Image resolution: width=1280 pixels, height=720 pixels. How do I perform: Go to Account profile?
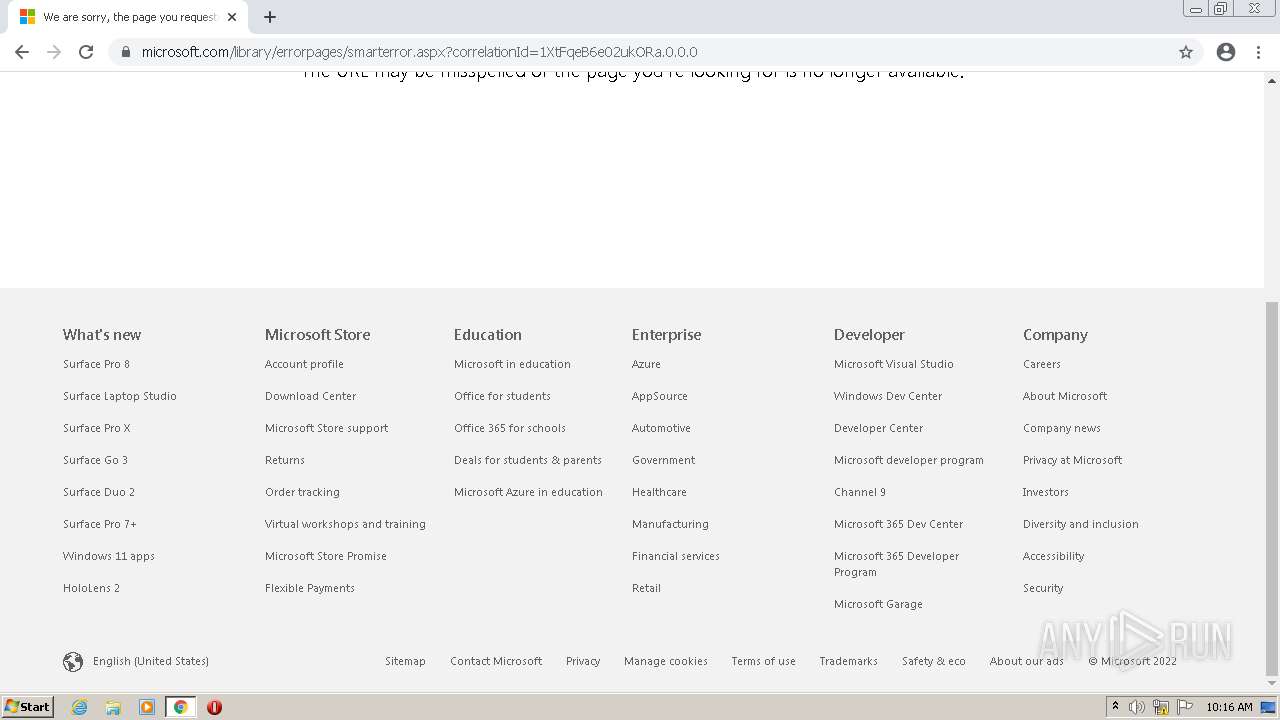click(x=304, y=364)
